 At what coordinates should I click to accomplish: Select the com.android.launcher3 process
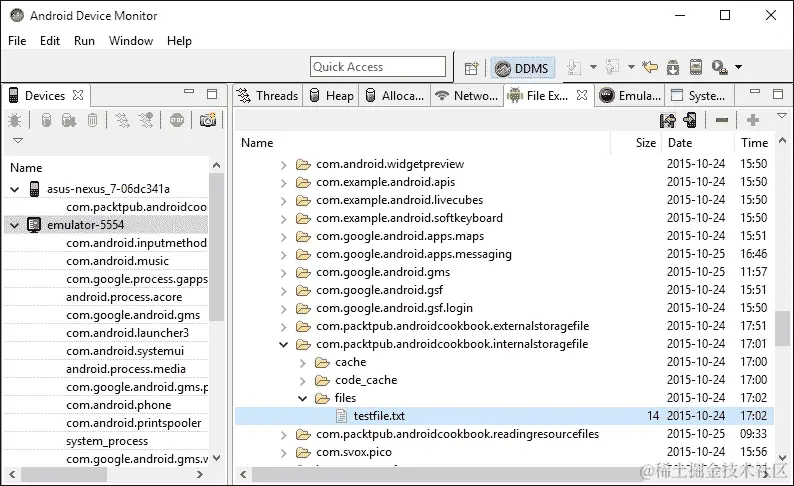(128, 333)
